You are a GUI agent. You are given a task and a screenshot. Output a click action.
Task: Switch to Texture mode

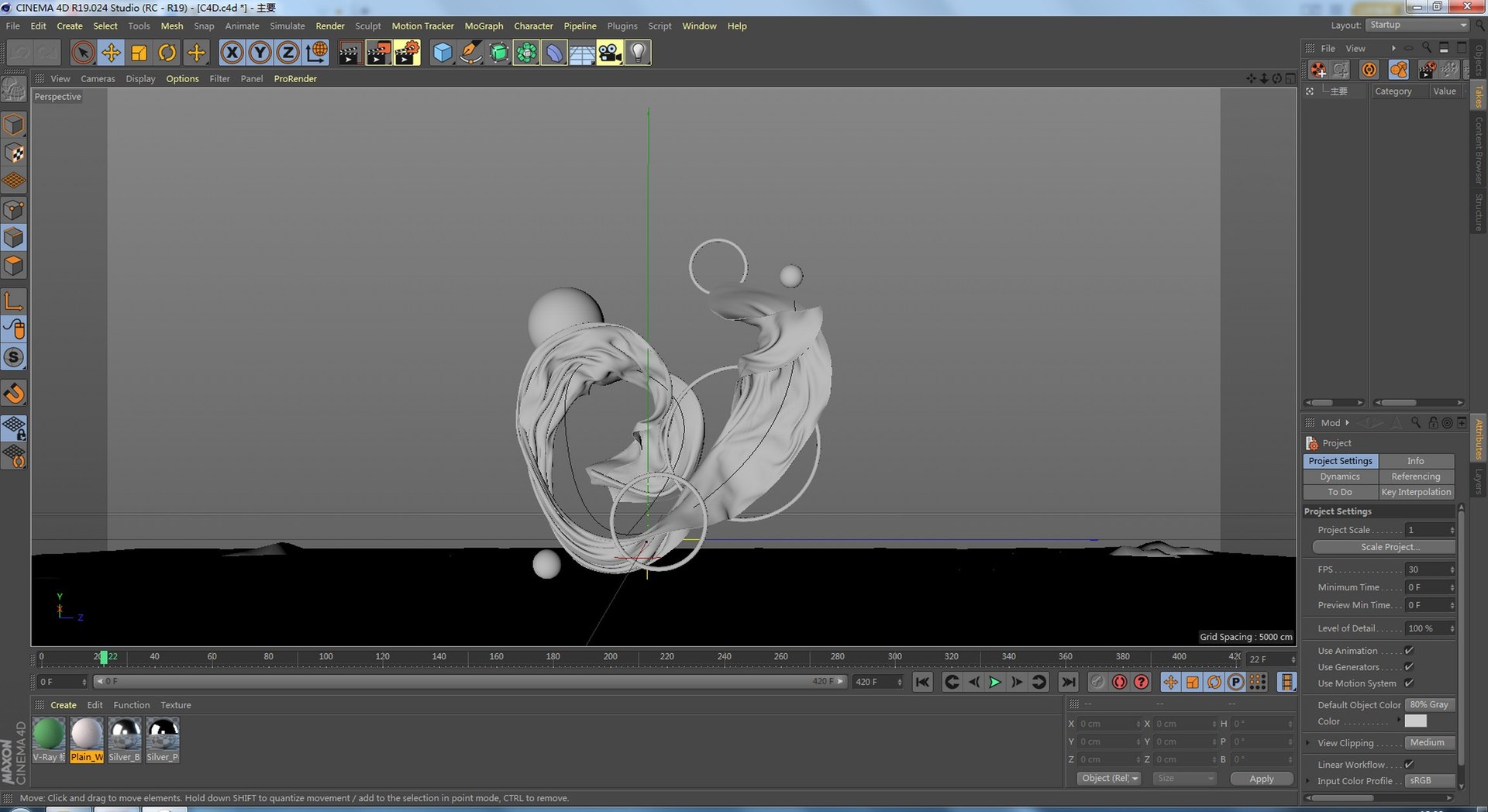tap(14, 153)
